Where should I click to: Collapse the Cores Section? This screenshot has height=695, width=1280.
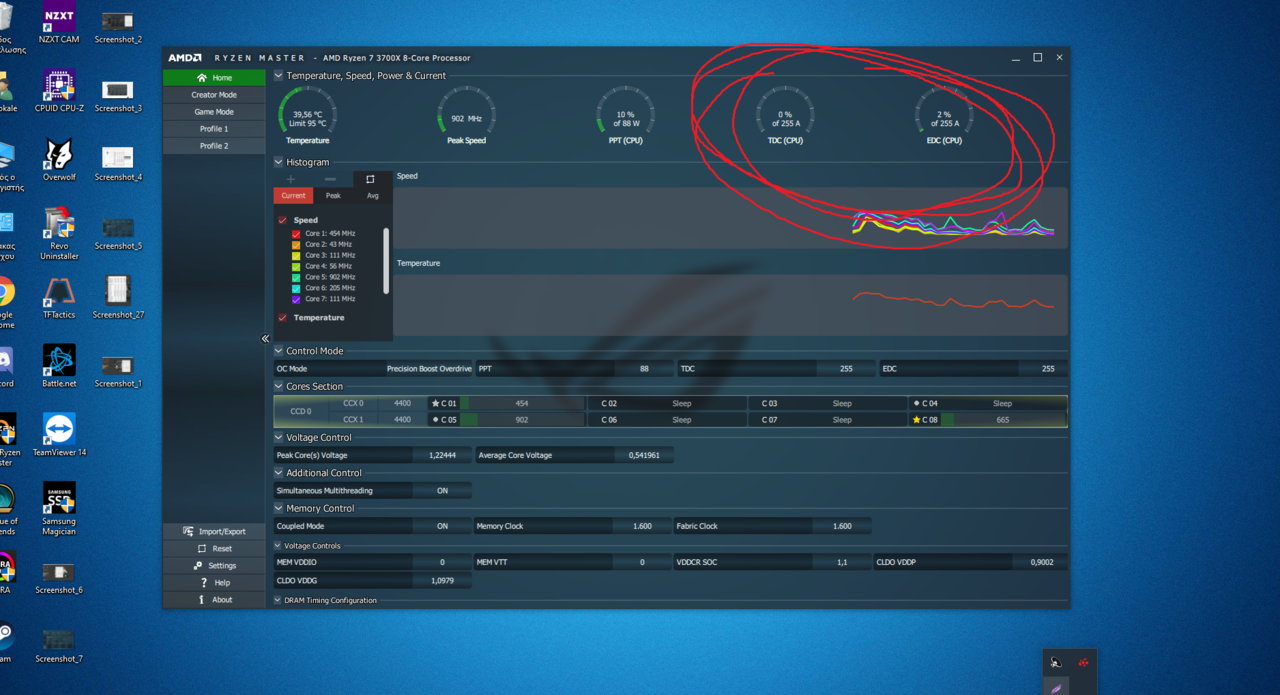tap(279, 387)
